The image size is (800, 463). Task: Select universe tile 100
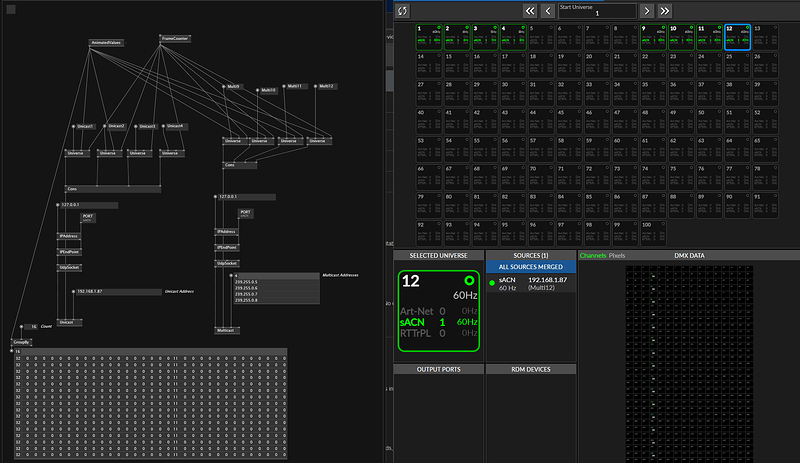[x=653, y=233]
